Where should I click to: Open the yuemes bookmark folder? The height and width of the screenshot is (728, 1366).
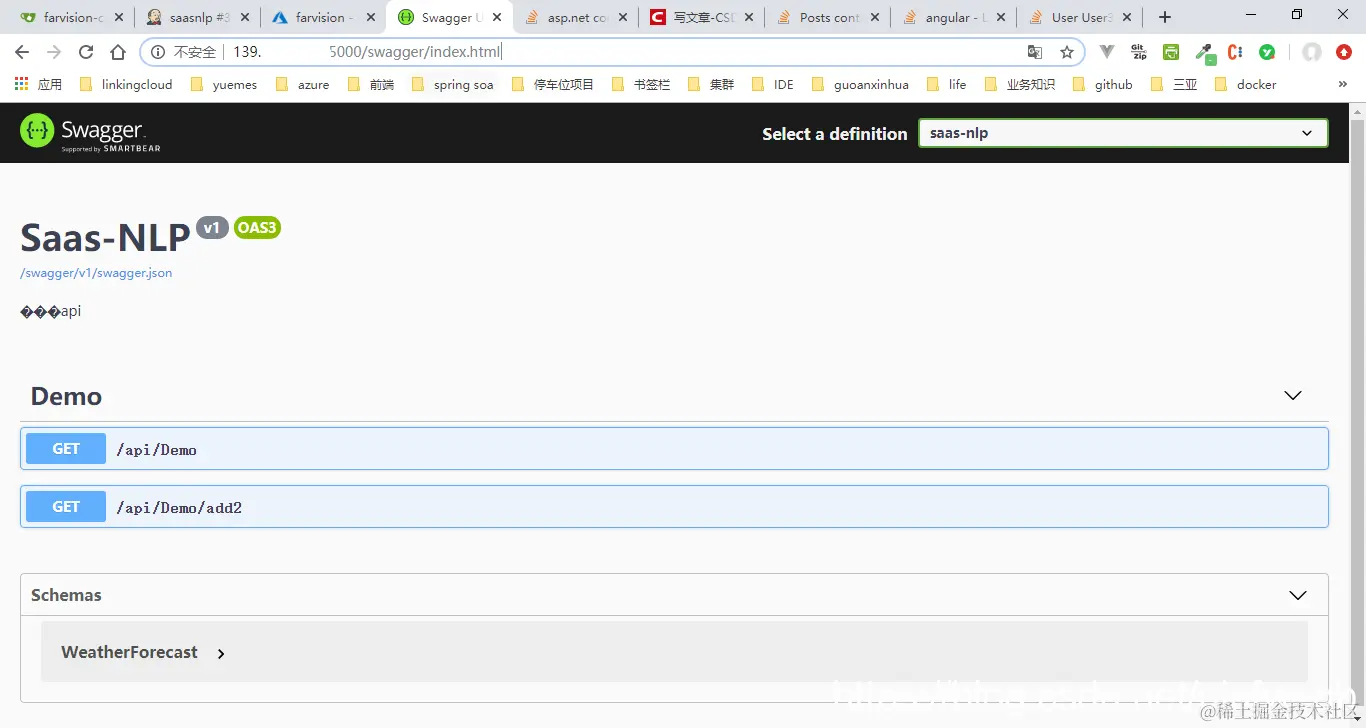(223, 84)
